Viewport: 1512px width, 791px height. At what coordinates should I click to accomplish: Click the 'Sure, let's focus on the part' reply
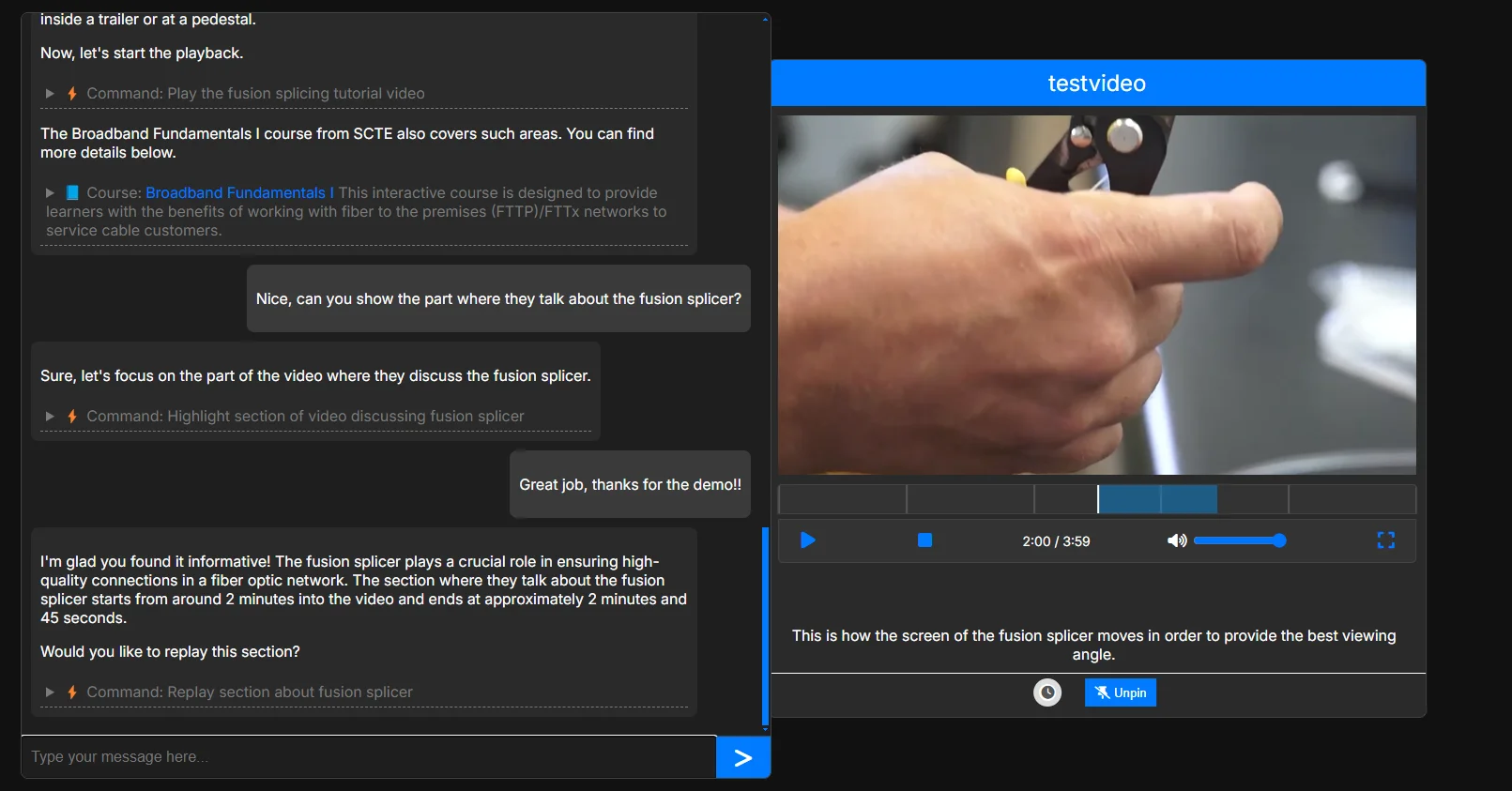tap(315, 375)
